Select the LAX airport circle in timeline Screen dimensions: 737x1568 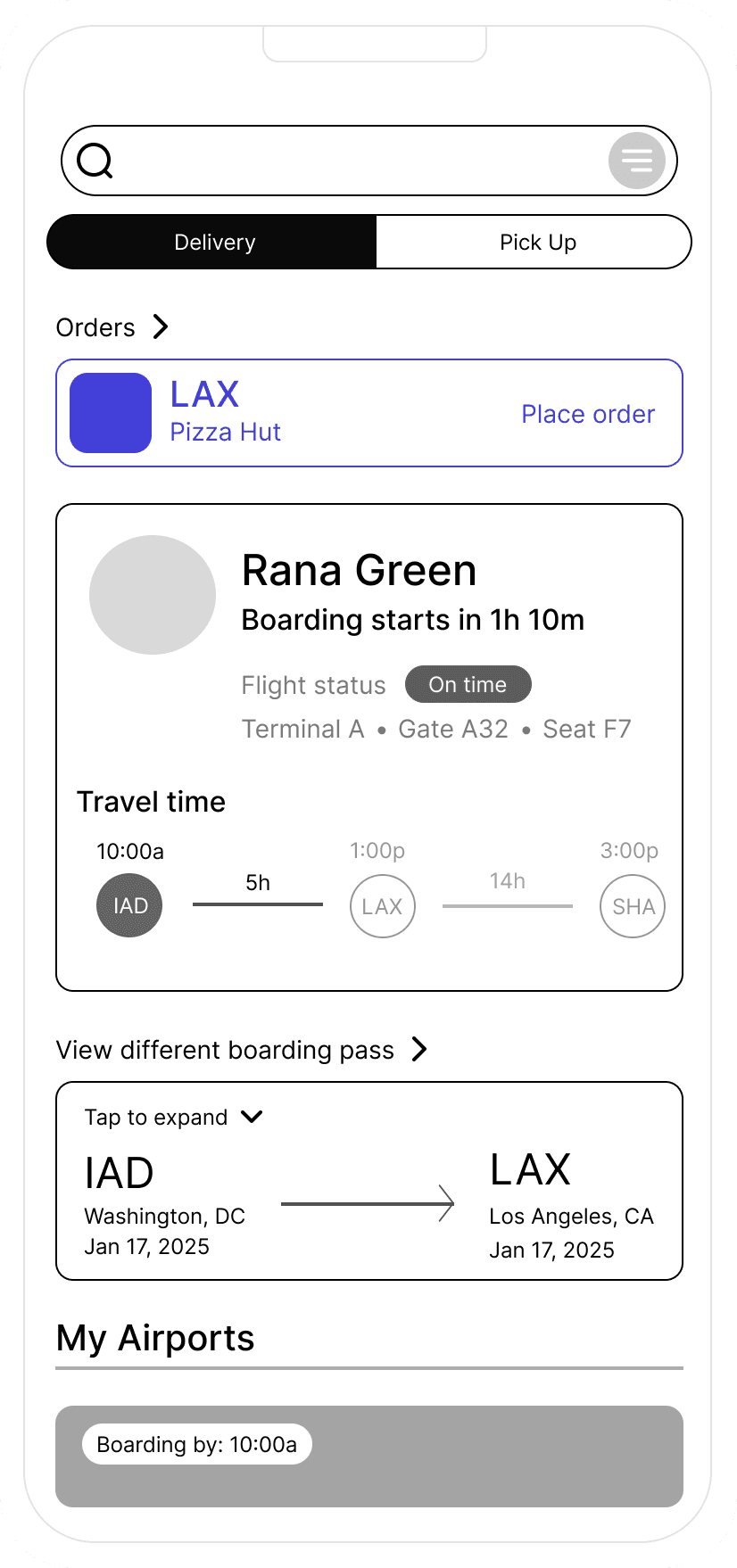click(383, 906)
